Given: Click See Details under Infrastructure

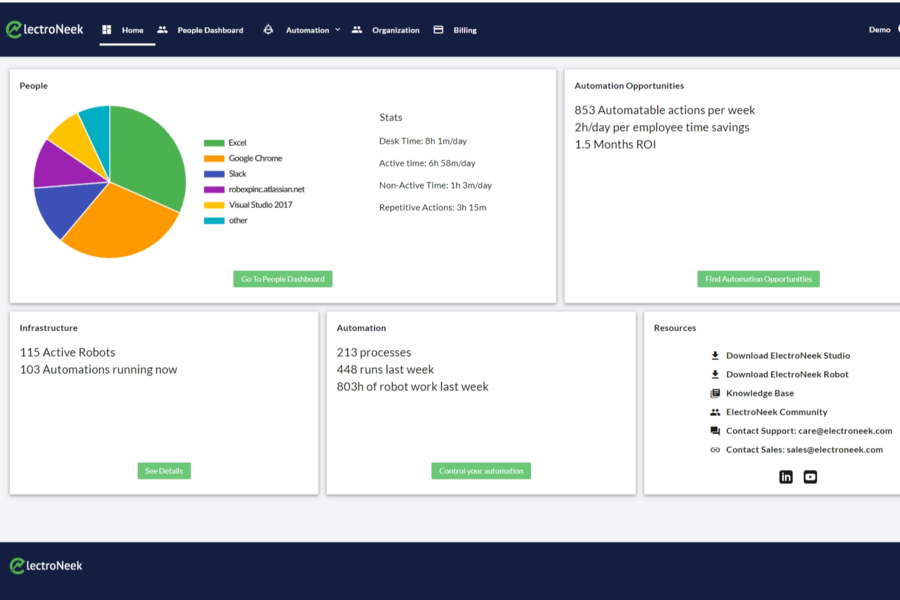Looking at the screenshot, I should (x=163, y=470).
